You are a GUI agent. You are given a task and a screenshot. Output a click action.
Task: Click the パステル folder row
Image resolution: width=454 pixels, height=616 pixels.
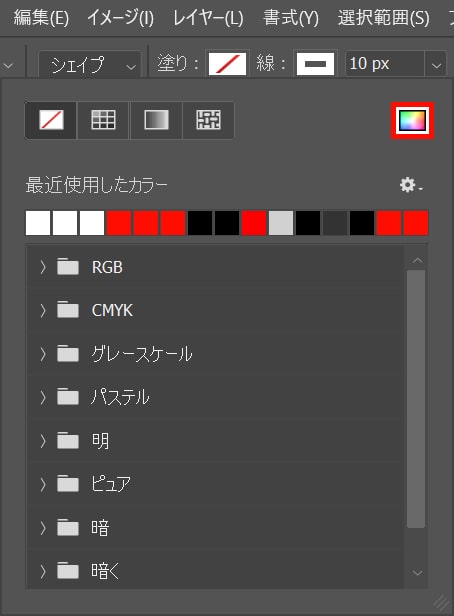(215, 397)
